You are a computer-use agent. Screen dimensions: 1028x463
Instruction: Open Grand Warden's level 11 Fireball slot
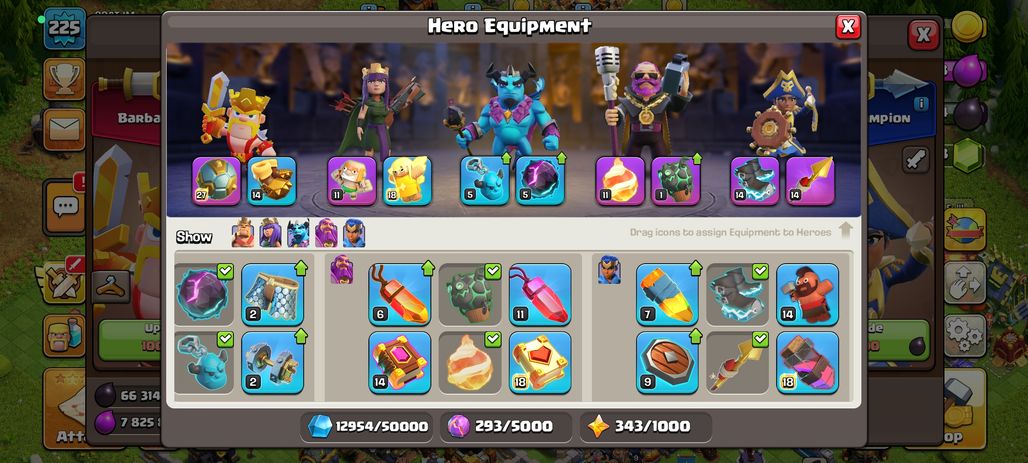point(620,181)
